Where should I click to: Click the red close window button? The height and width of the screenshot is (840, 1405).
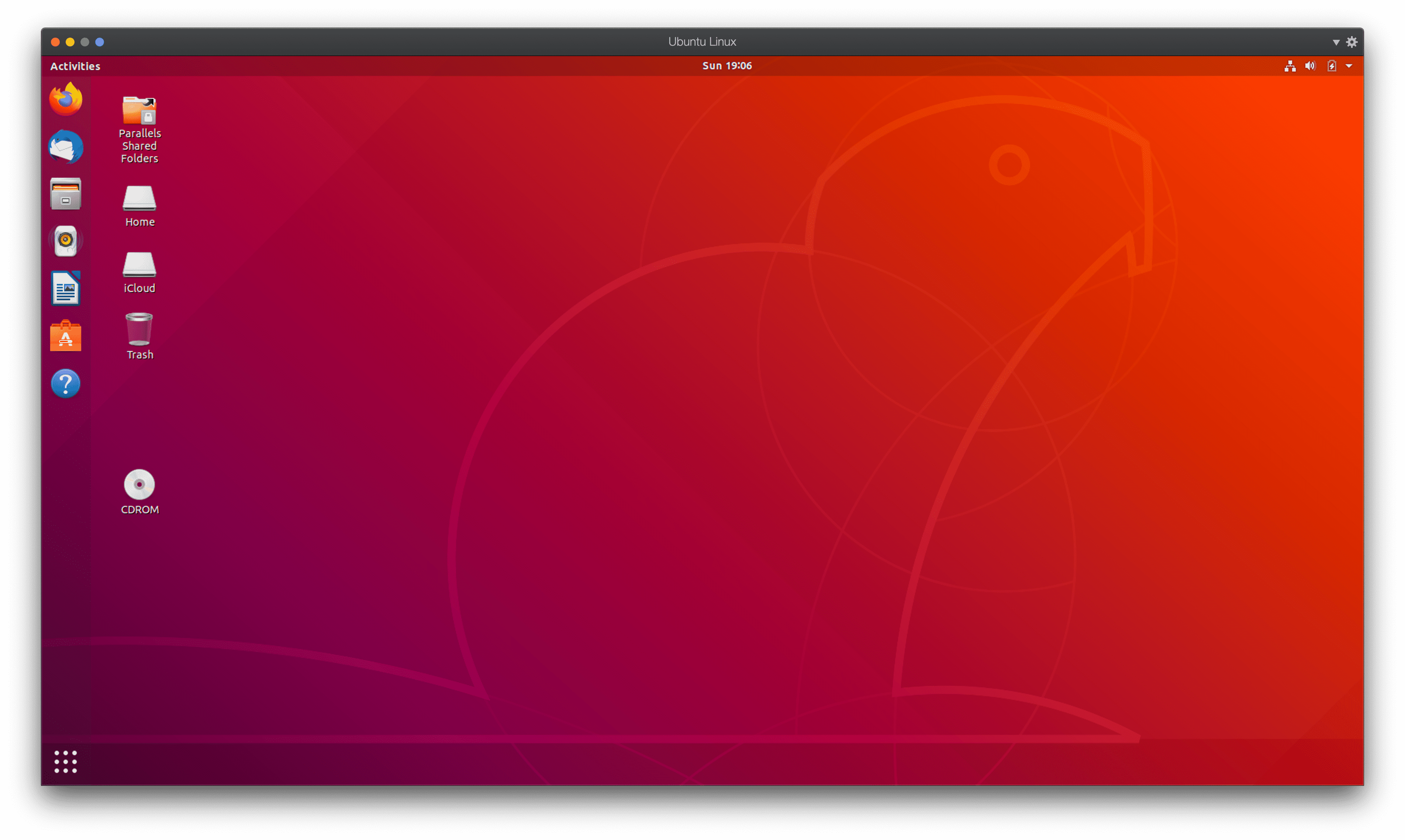(x=55, y=42)
